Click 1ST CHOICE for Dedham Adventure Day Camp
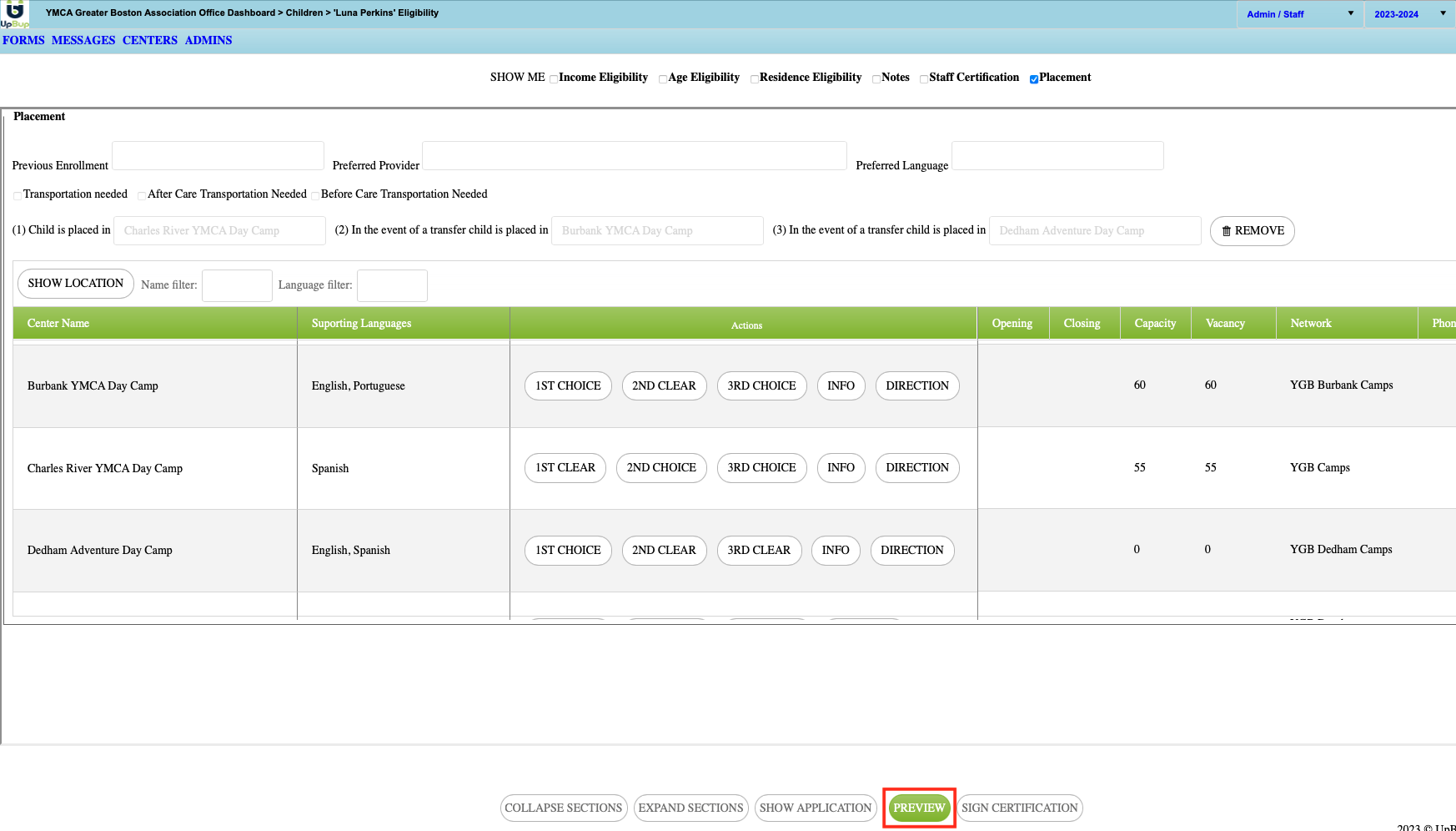This screenshot has height=831, width=1456. pyautogui.click(x=568, y=551)
